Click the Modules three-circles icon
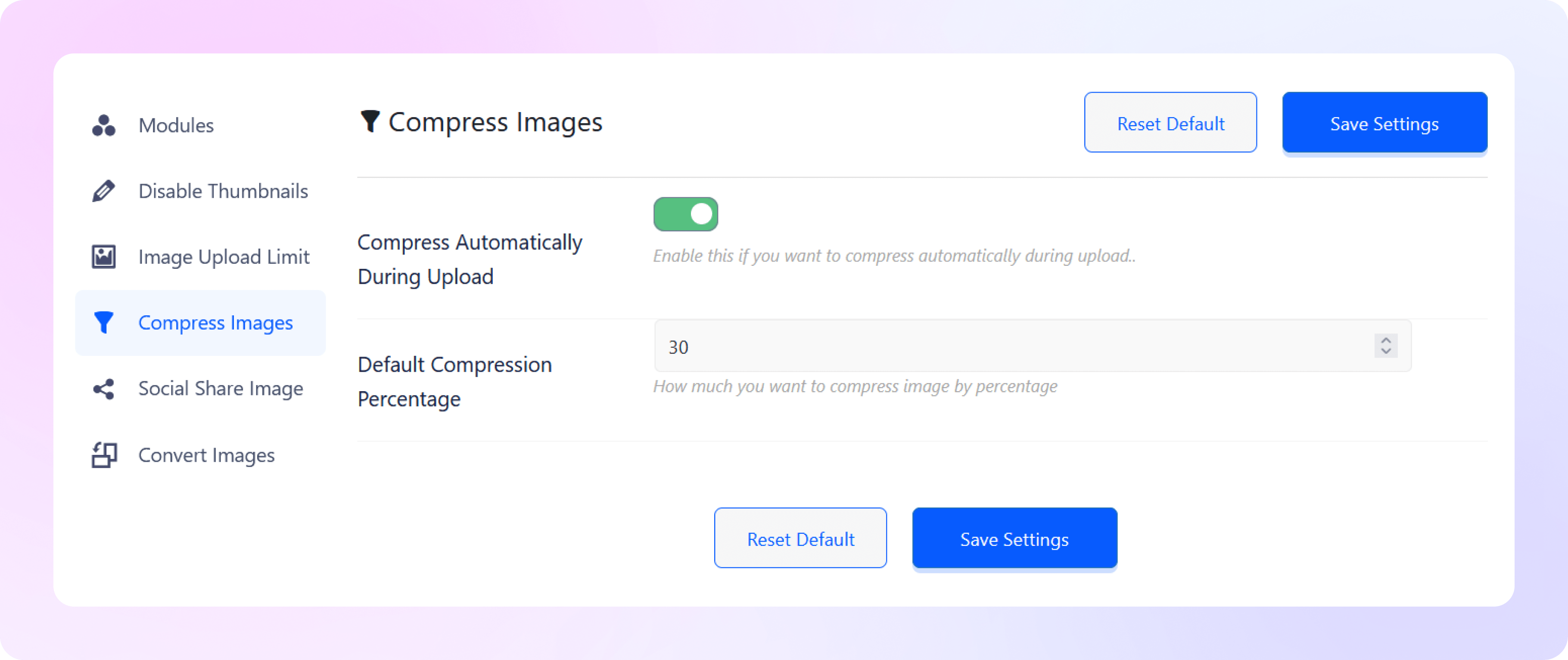The height and width of the screenshot is (660, 1568). pyautogui.click(x=103, y=125)
